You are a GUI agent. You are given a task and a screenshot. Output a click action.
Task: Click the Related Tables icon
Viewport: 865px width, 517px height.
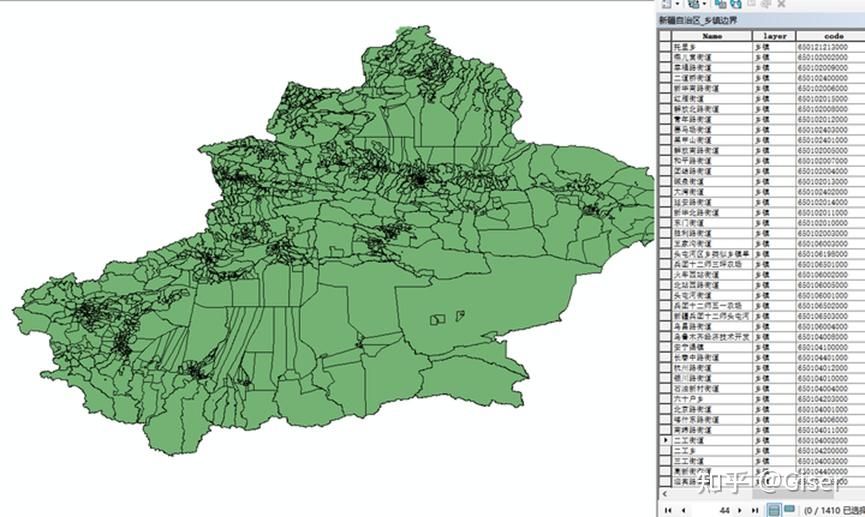693,4
